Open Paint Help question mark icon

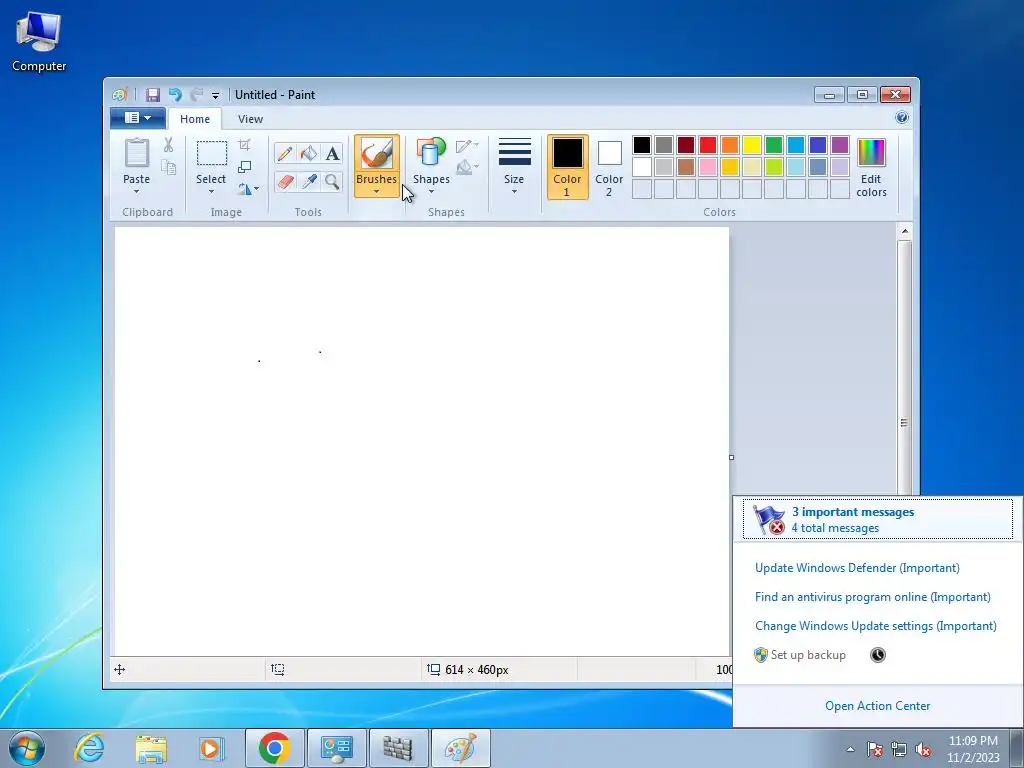902,118
